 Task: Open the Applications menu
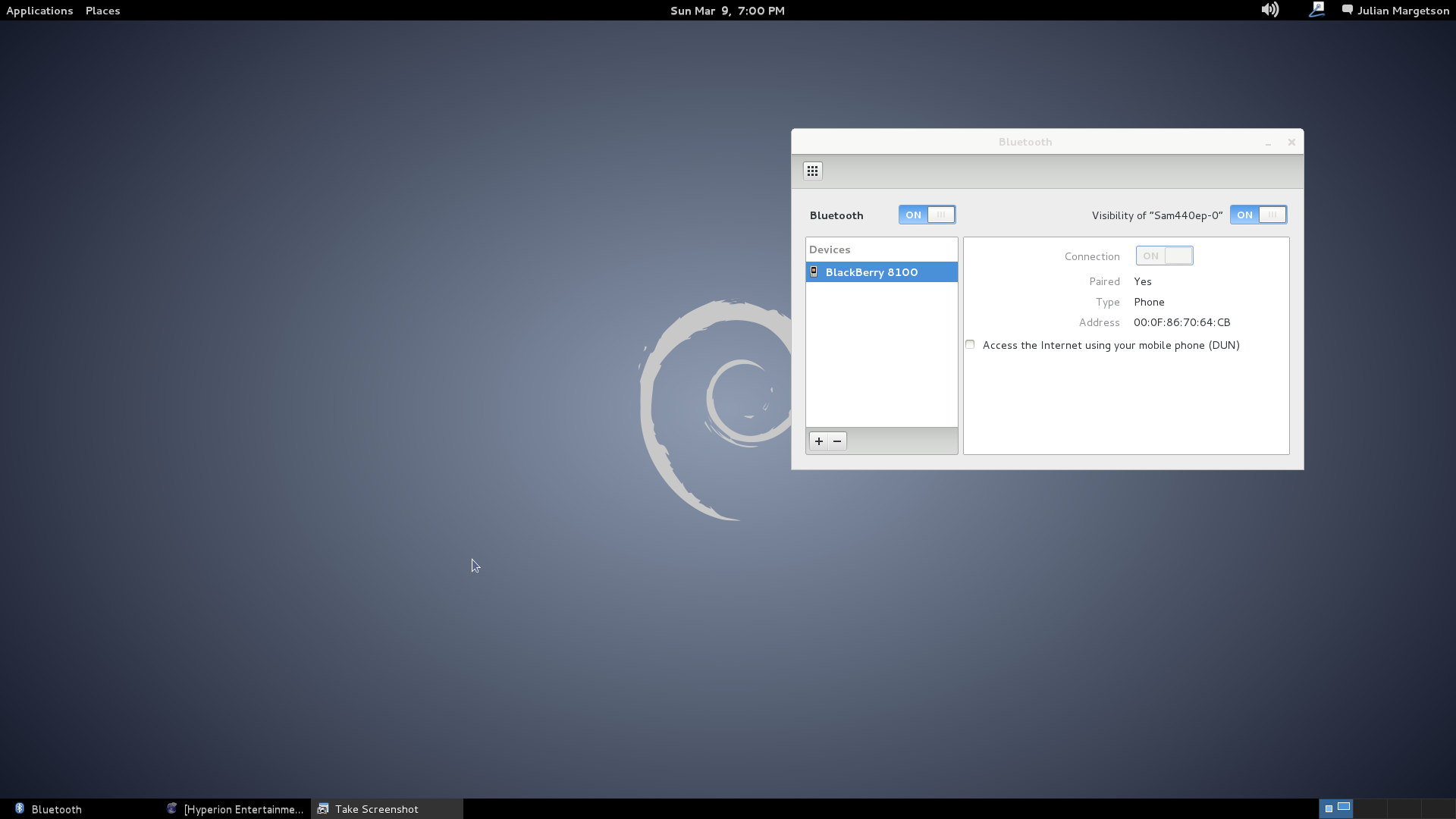(39, 11)
